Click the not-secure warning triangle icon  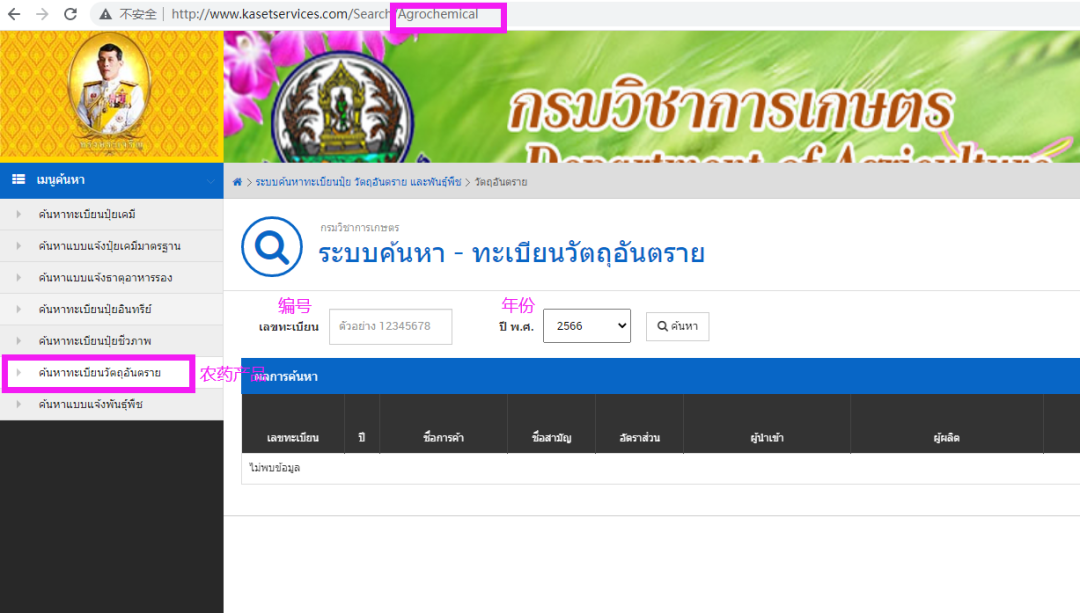pos(105,15)
